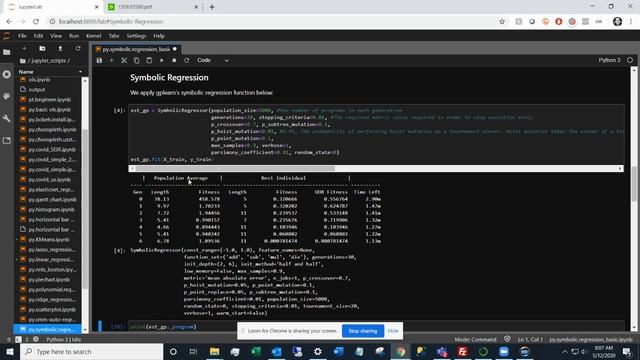Open FileZilla from the taskbar
The image size is (640, 360).
(462, 351)
